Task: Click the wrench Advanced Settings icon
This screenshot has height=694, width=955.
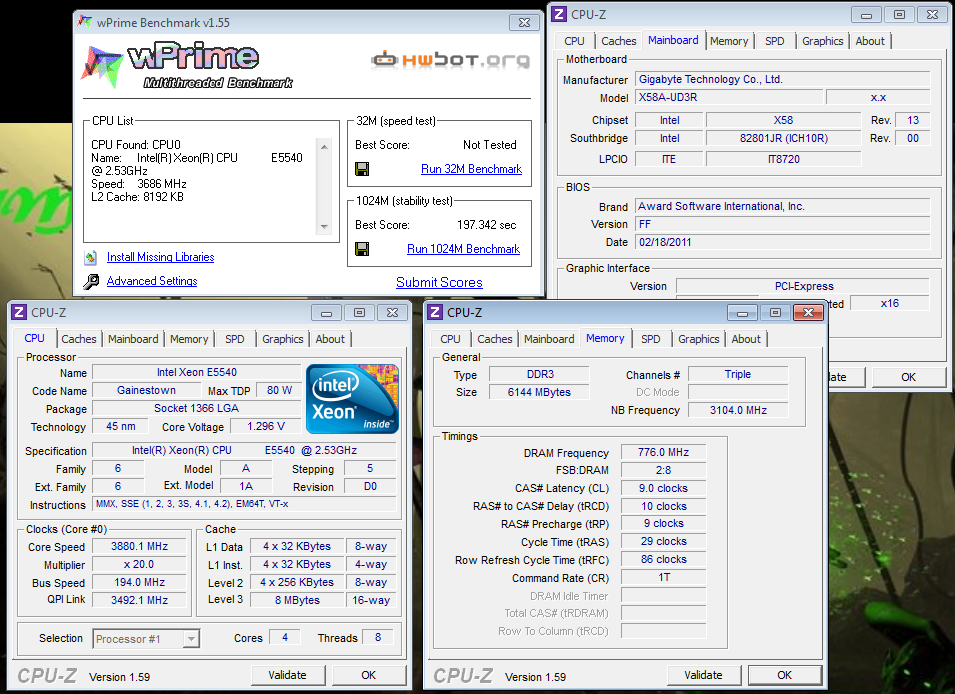Action: [91, 281]
